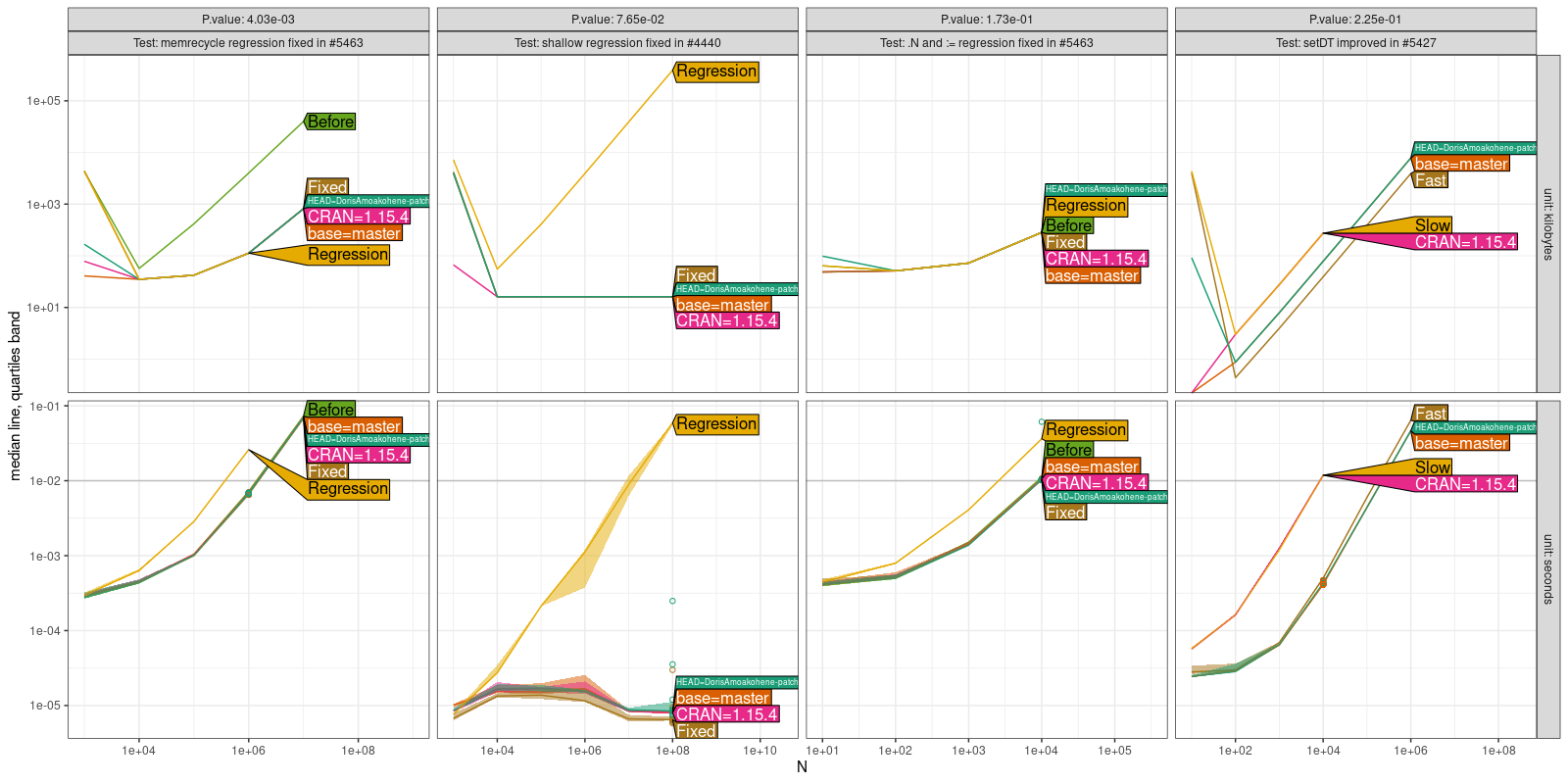Click the 'P.value: 7.65e-02' strip header
This screenshot has height=784, width=1568.
point(617,20)
